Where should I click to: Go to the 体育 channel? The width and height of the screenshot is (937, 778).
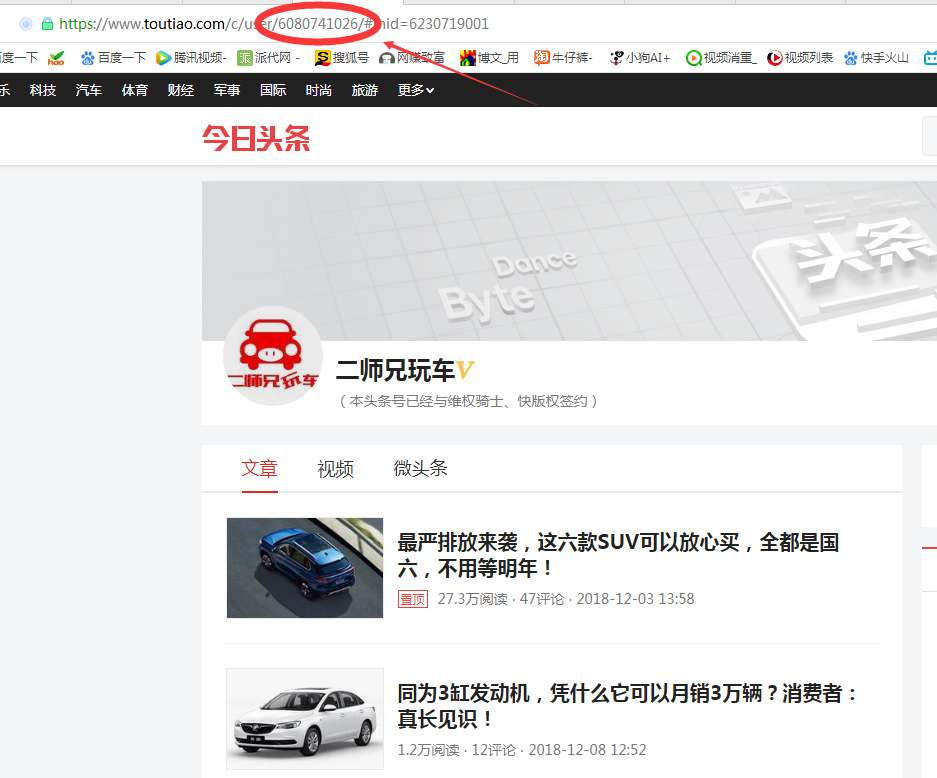tap(135, 90)
